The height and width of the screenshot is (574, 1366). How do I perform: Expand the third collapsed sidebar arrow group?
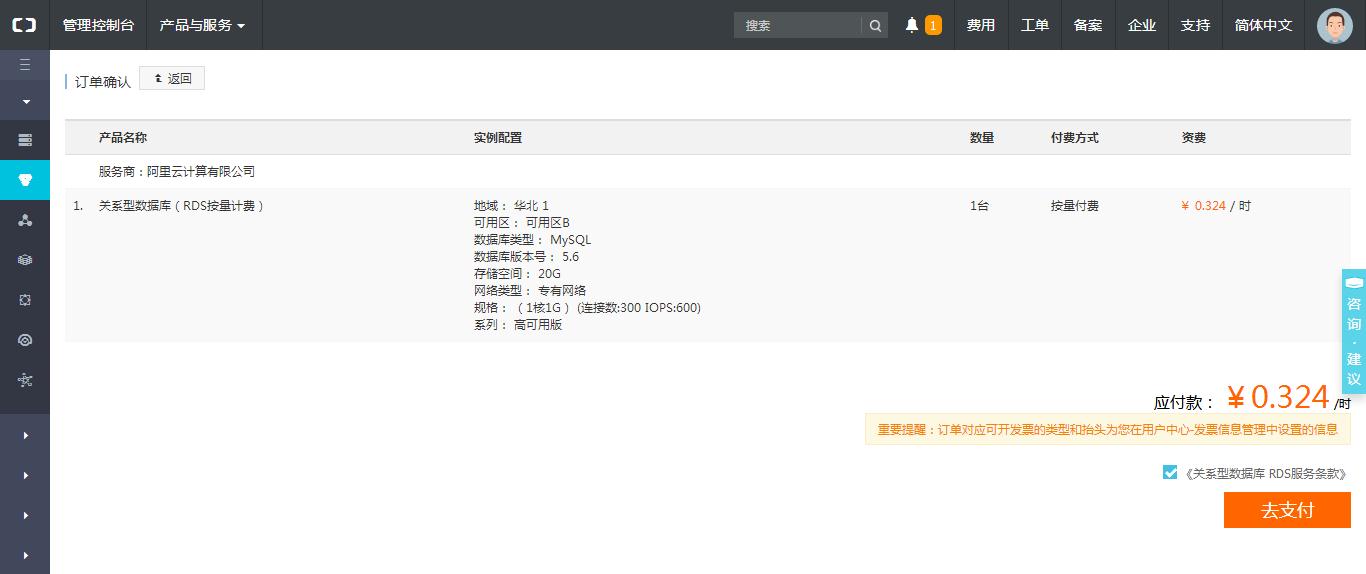tap(25, 515)
